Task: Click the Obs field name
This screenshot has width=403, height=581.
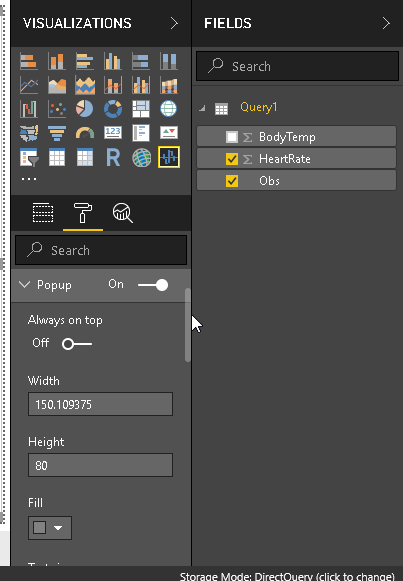Action: 269,181
